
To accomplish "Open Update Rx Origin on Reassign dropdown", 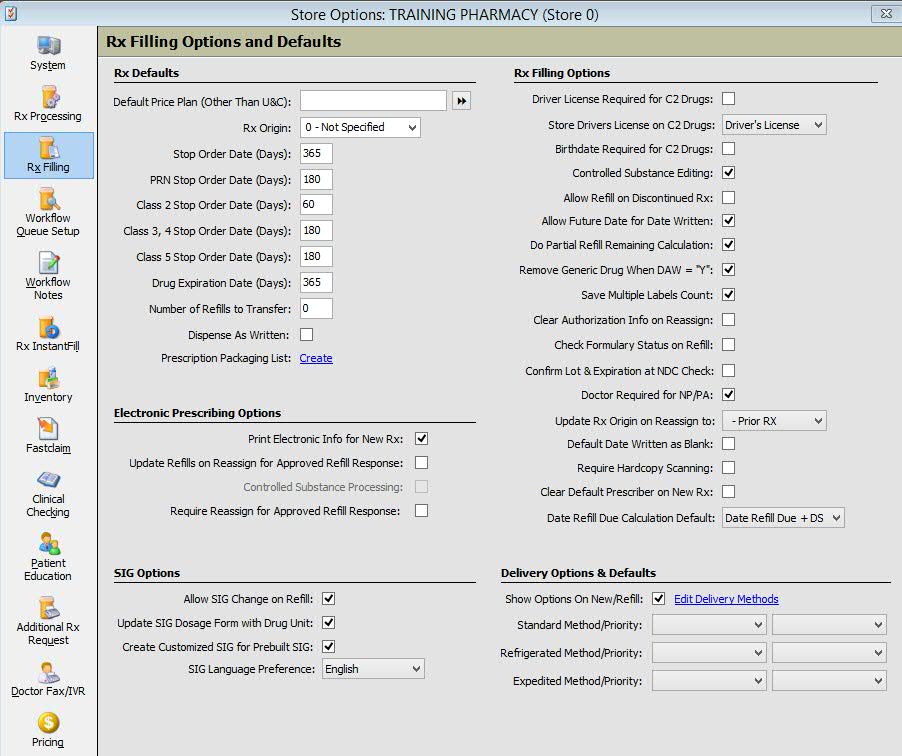I will point(774,421).
